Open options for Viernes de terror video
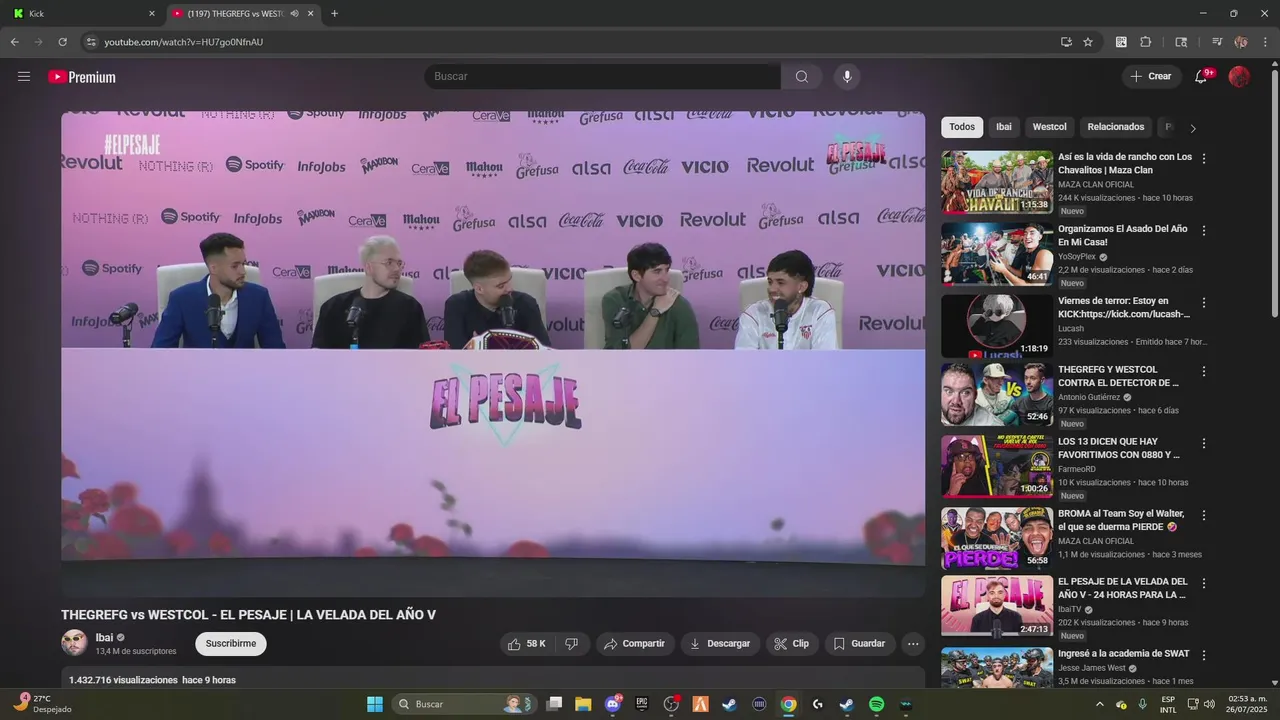1280x720 pixels. [1204, 302]
